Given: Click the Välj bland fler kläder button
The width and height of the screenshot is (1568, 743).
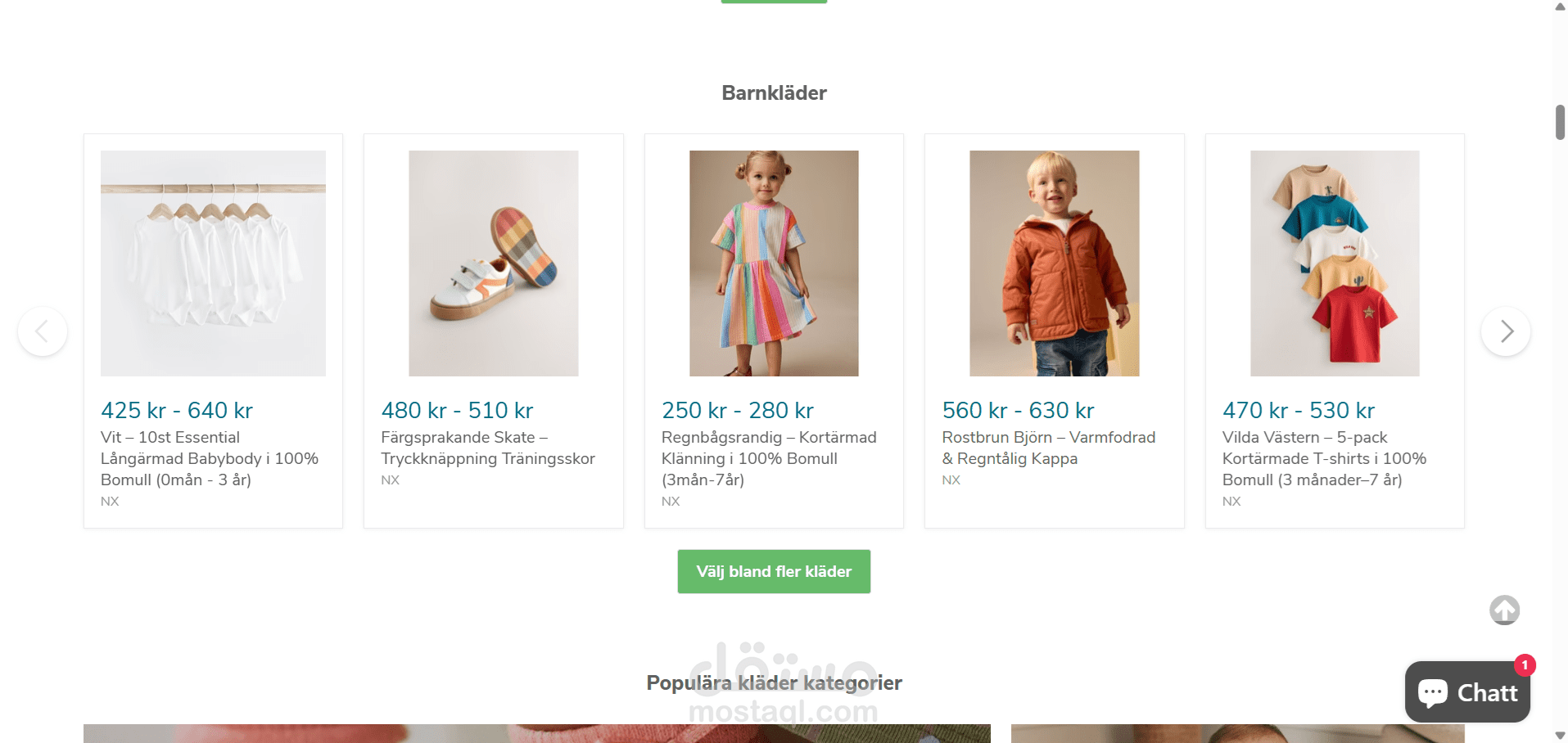Looking at the screenshot, I should click(774, 571).
